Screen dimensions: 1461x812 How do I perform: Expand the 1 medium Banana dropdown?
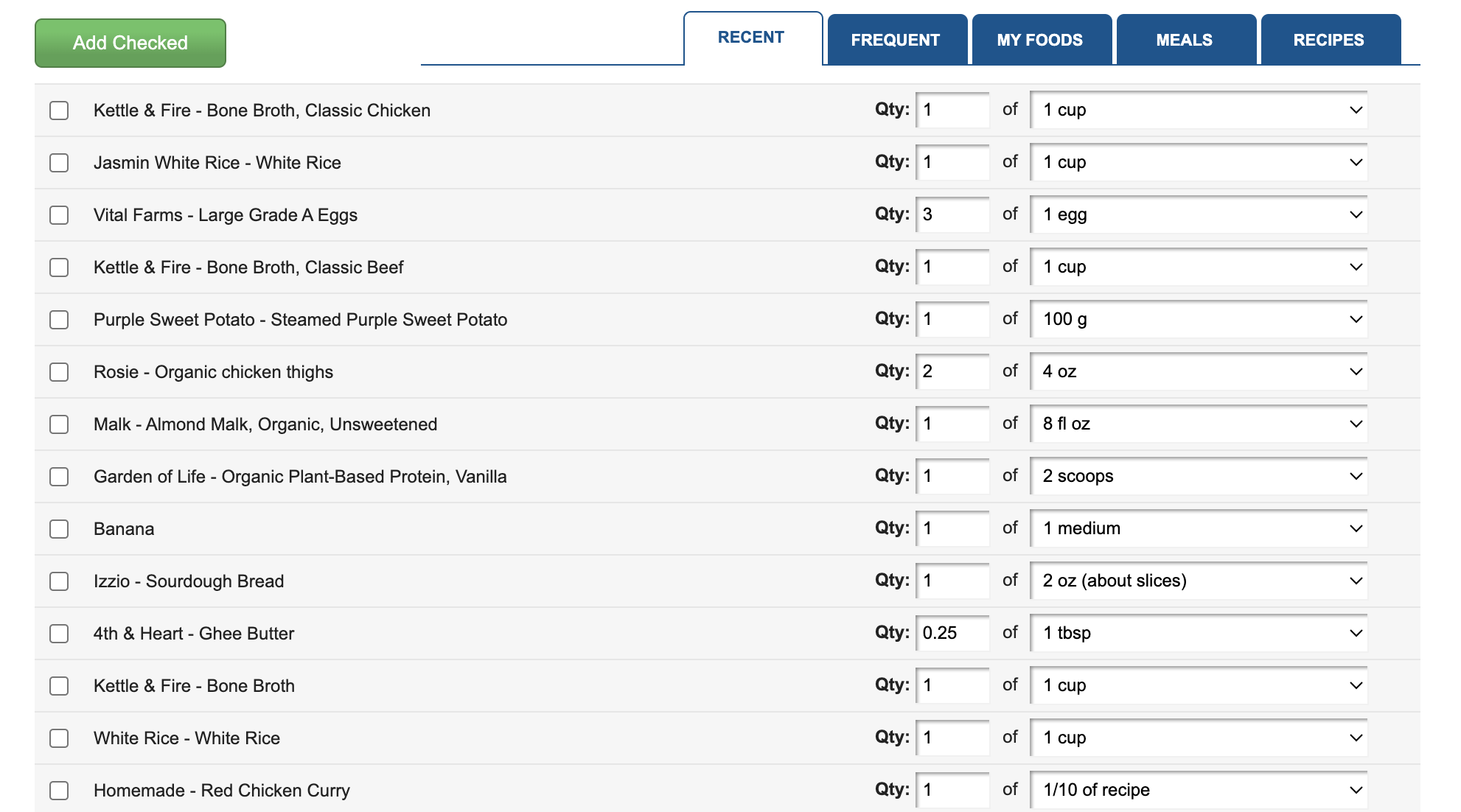click(1199, 528)
